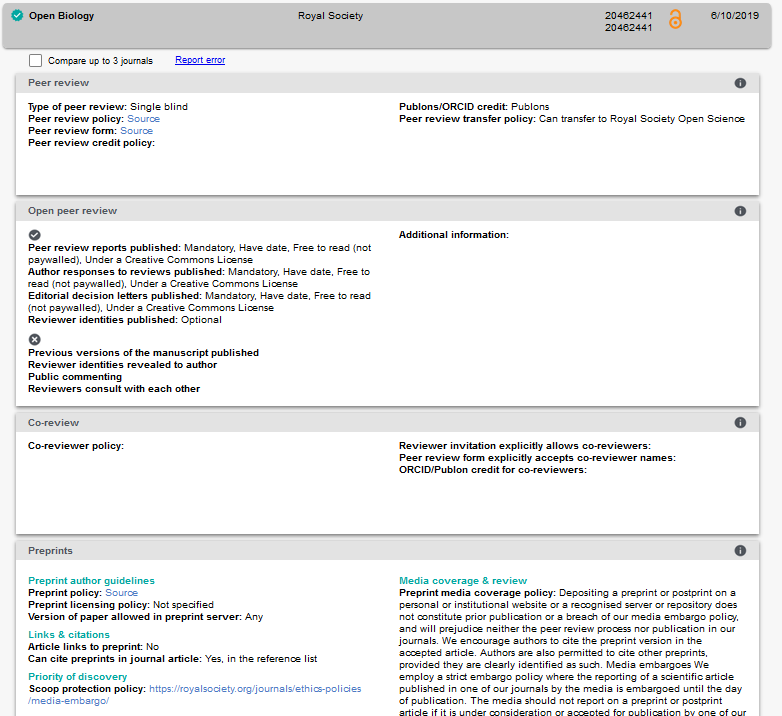782x716 pixels.
Task: Click the 6/10/2019 date
Action: tap(735, 15)
